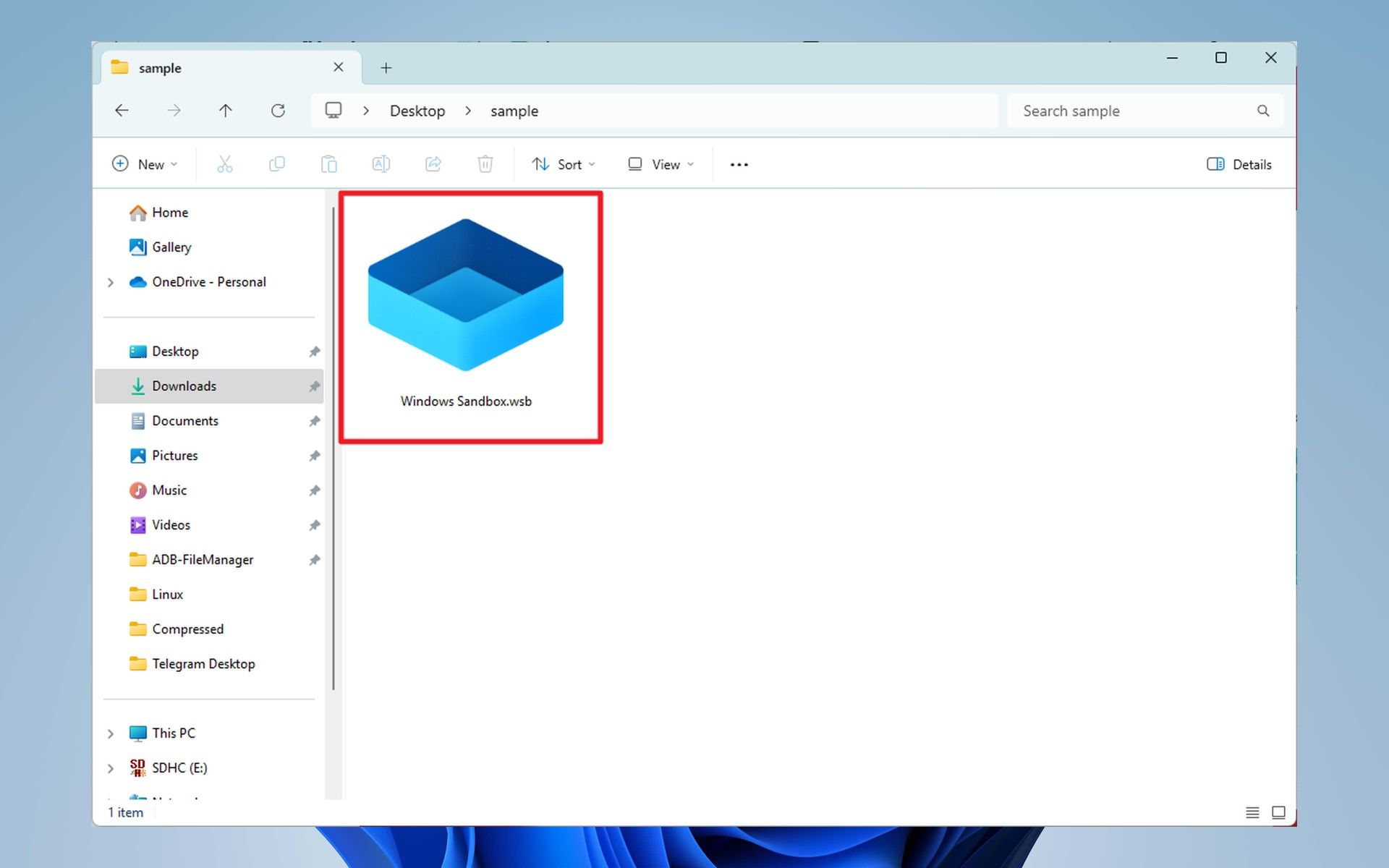1389x868 pixels.
Task: Click chevron after Desktop in address bar
Action: [468, 111]
